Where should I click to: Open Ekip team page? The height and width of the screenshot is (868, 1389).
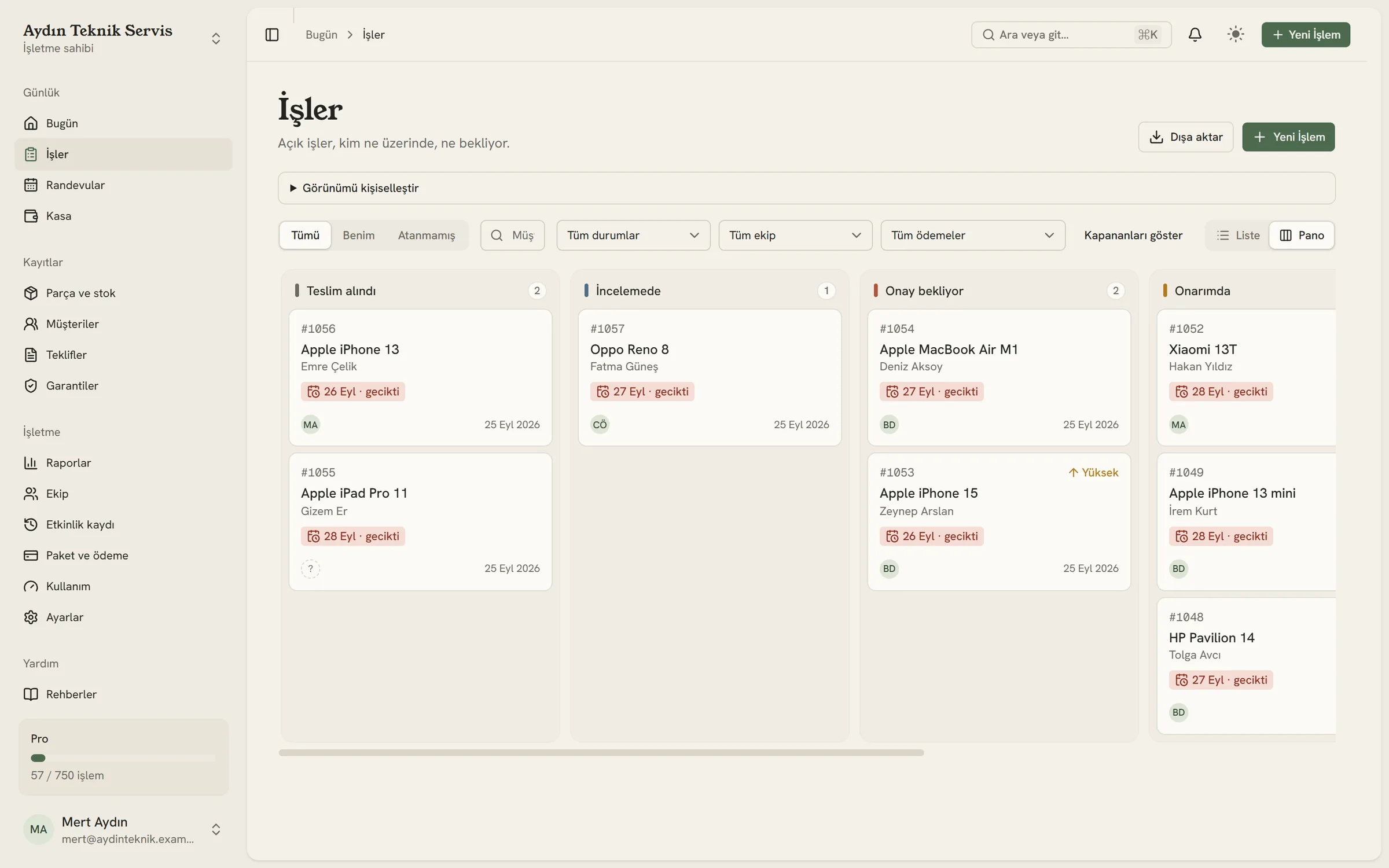tap(123, 494)
